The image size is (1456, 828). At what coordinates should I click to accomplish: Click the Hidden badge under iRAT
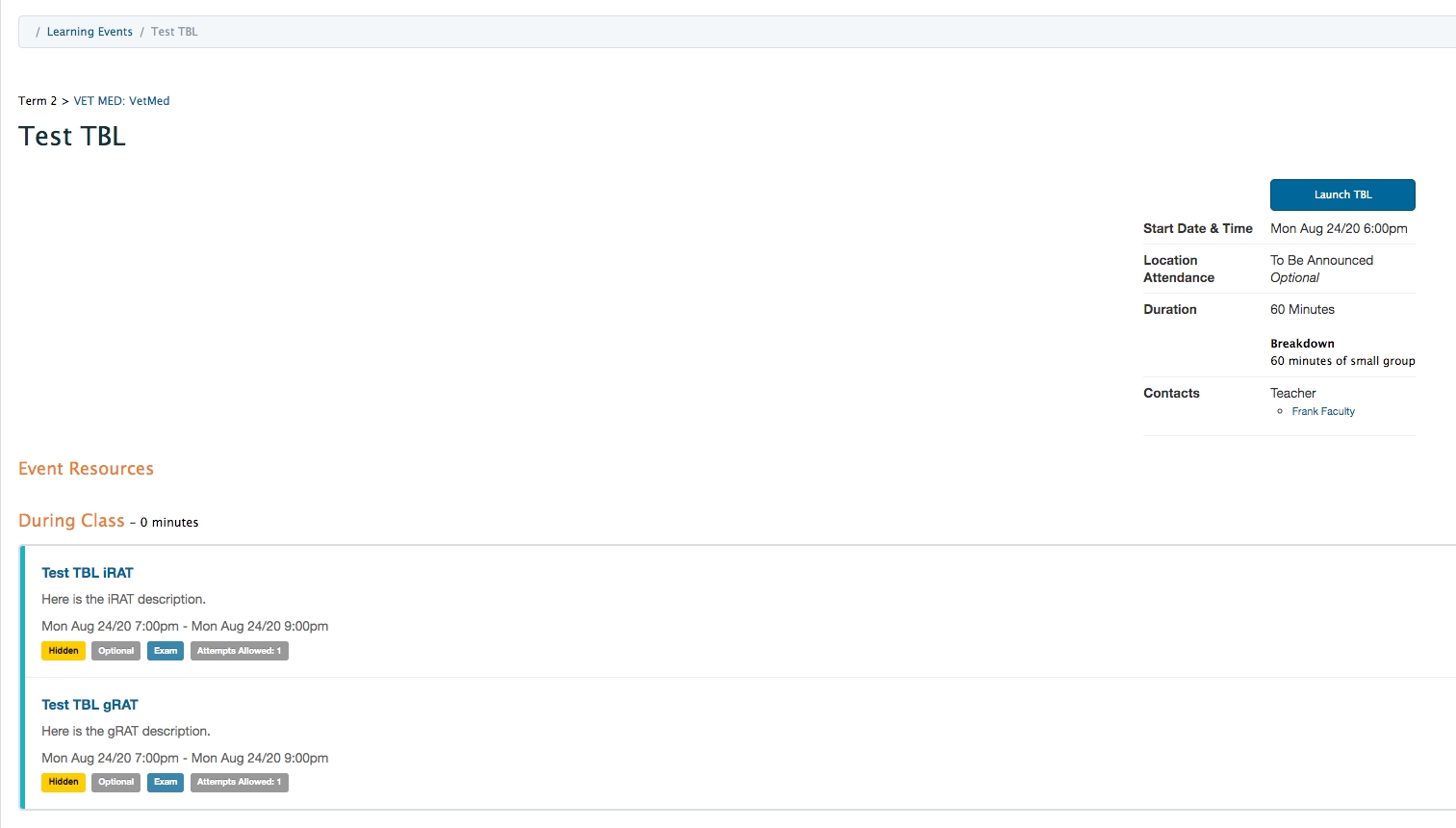64,651
